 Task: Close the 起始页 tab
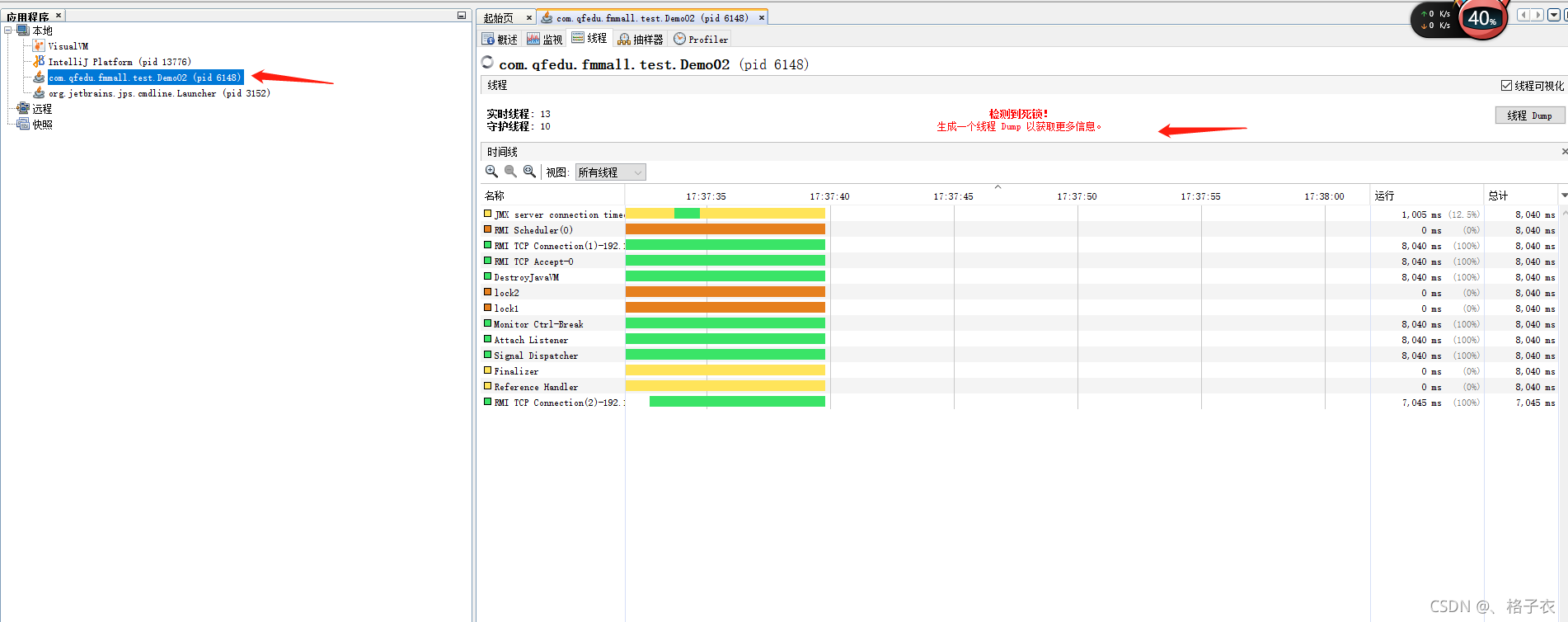(529, 17)
